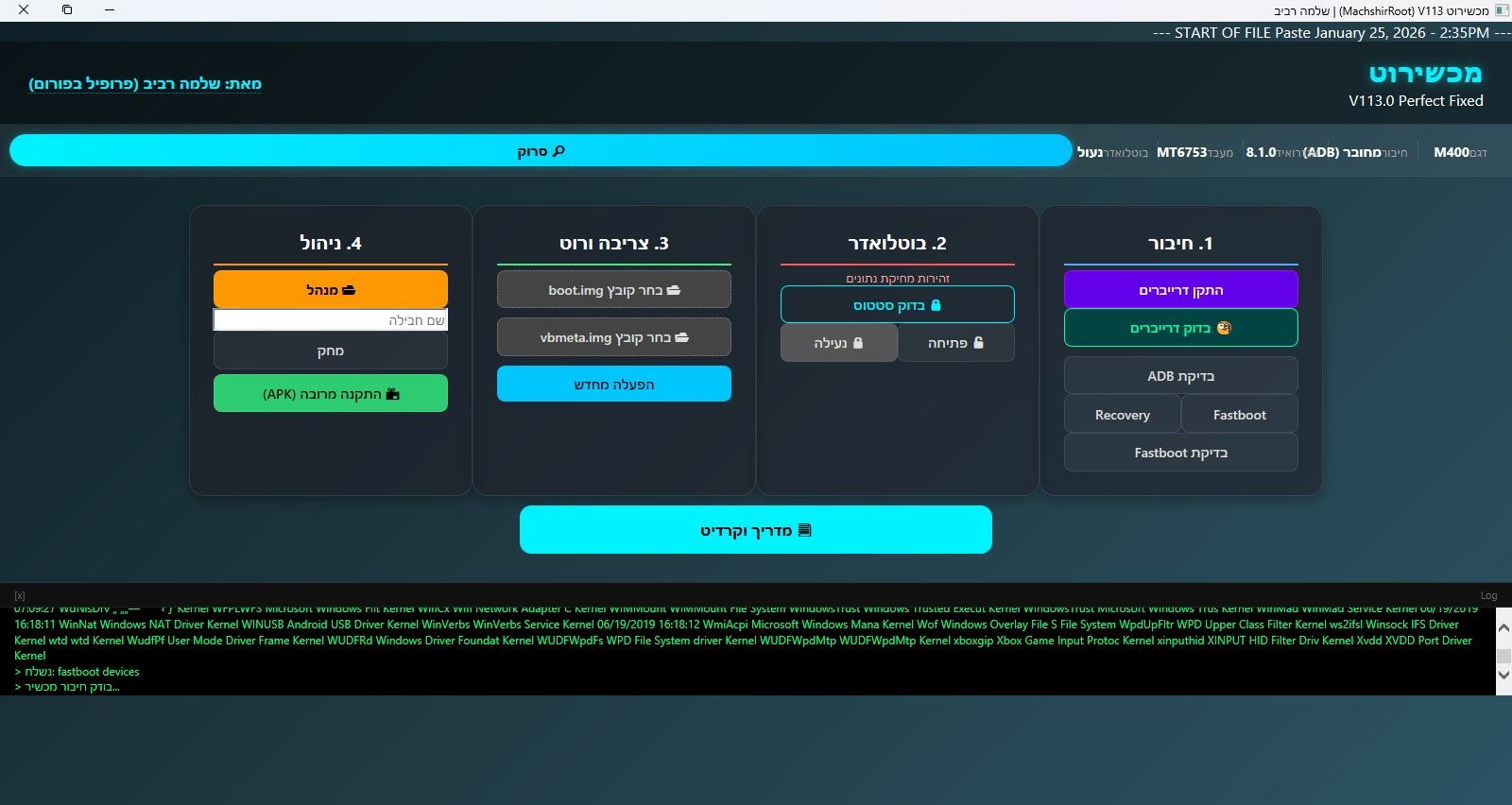Click the בדיקת Fastboot button
The width and height of the screenshot is (1512, 805).
pos(1180,453)
